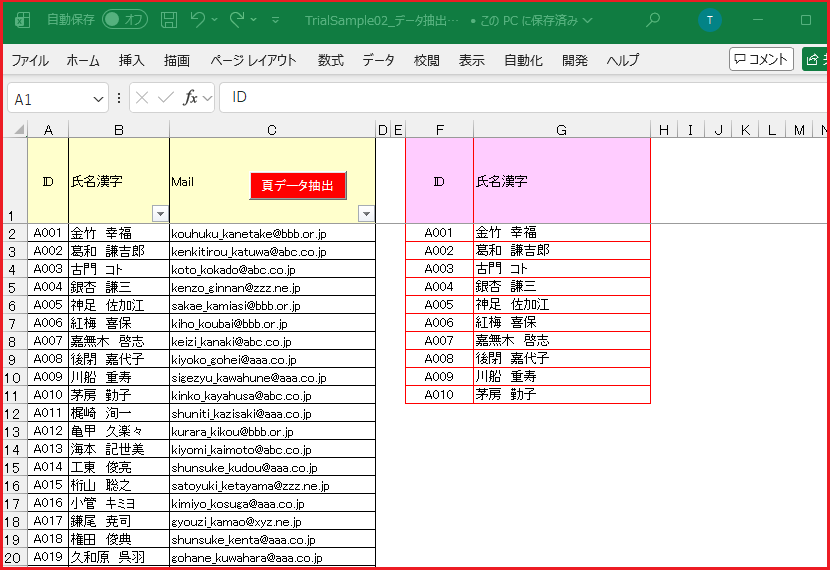
Task: Switch to the 数式 tab
Action: click(331, 60)
